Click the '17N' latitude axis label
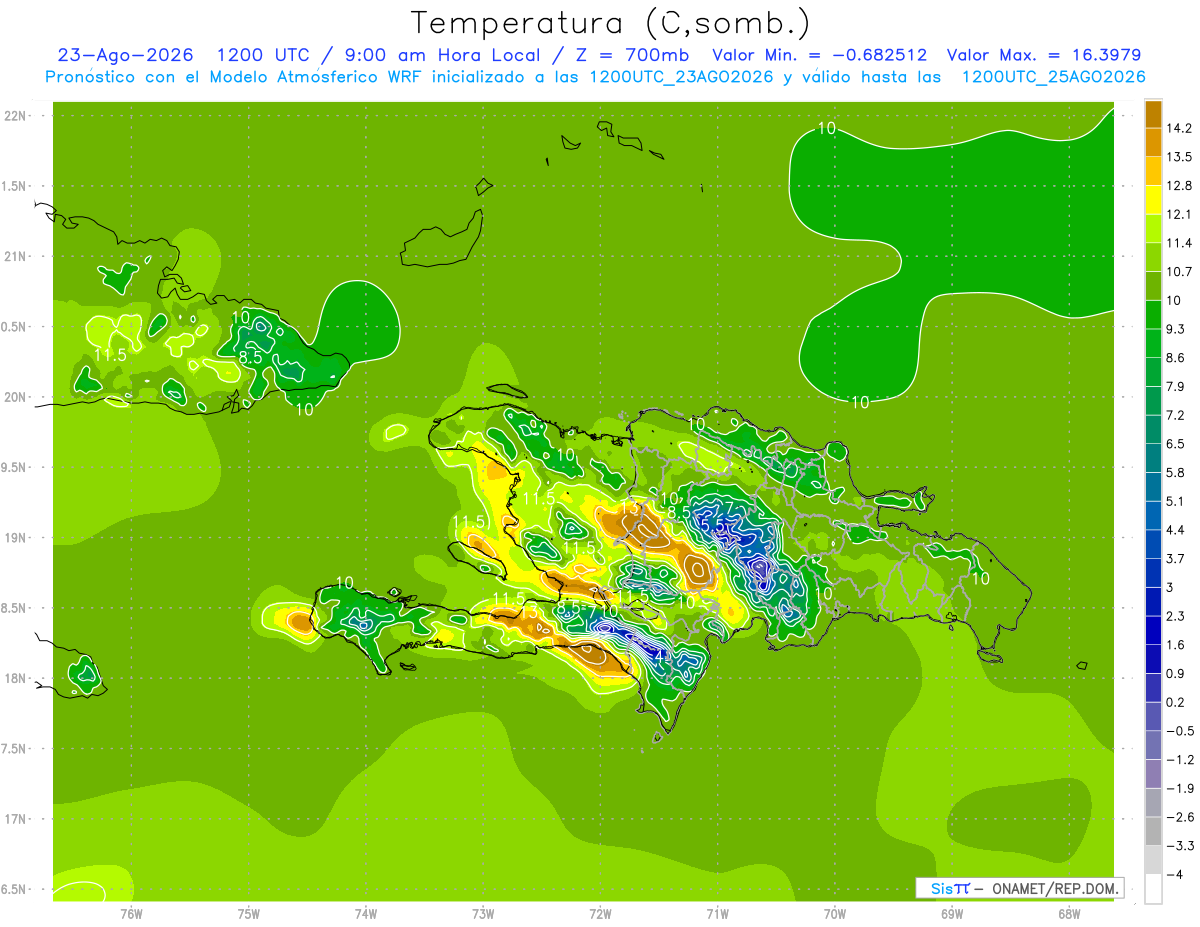Viewport: 1200px width, 927px height. (15, 819)
